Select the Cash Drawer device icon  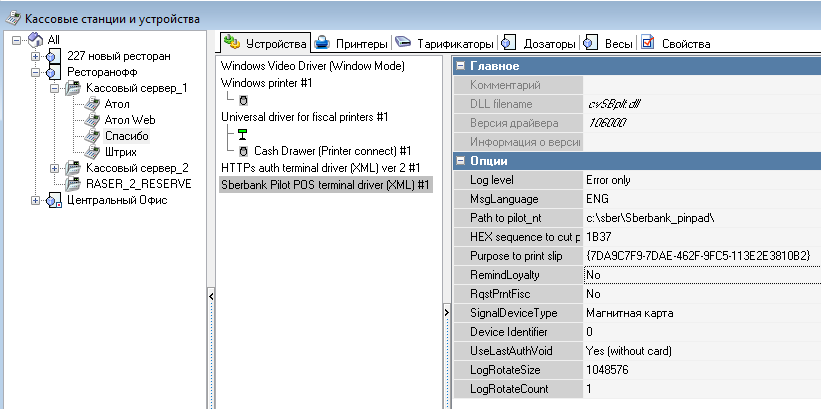click(243, 151)
